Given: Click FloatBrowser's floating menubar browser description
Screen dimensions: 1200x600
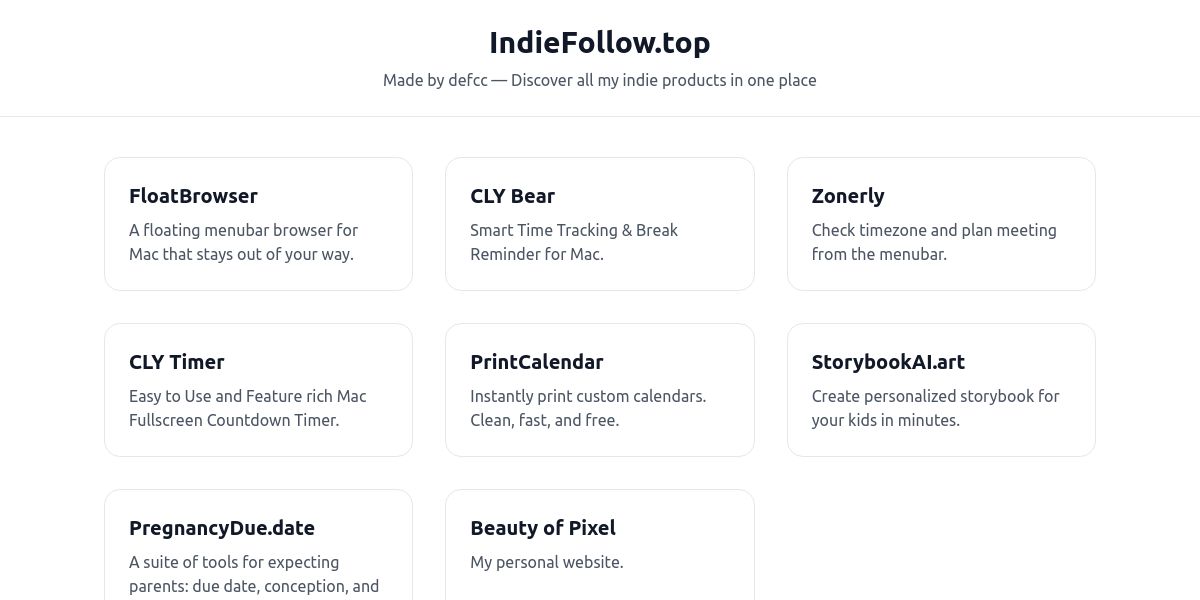Looking at the screenshot, I should coord(243,242).
